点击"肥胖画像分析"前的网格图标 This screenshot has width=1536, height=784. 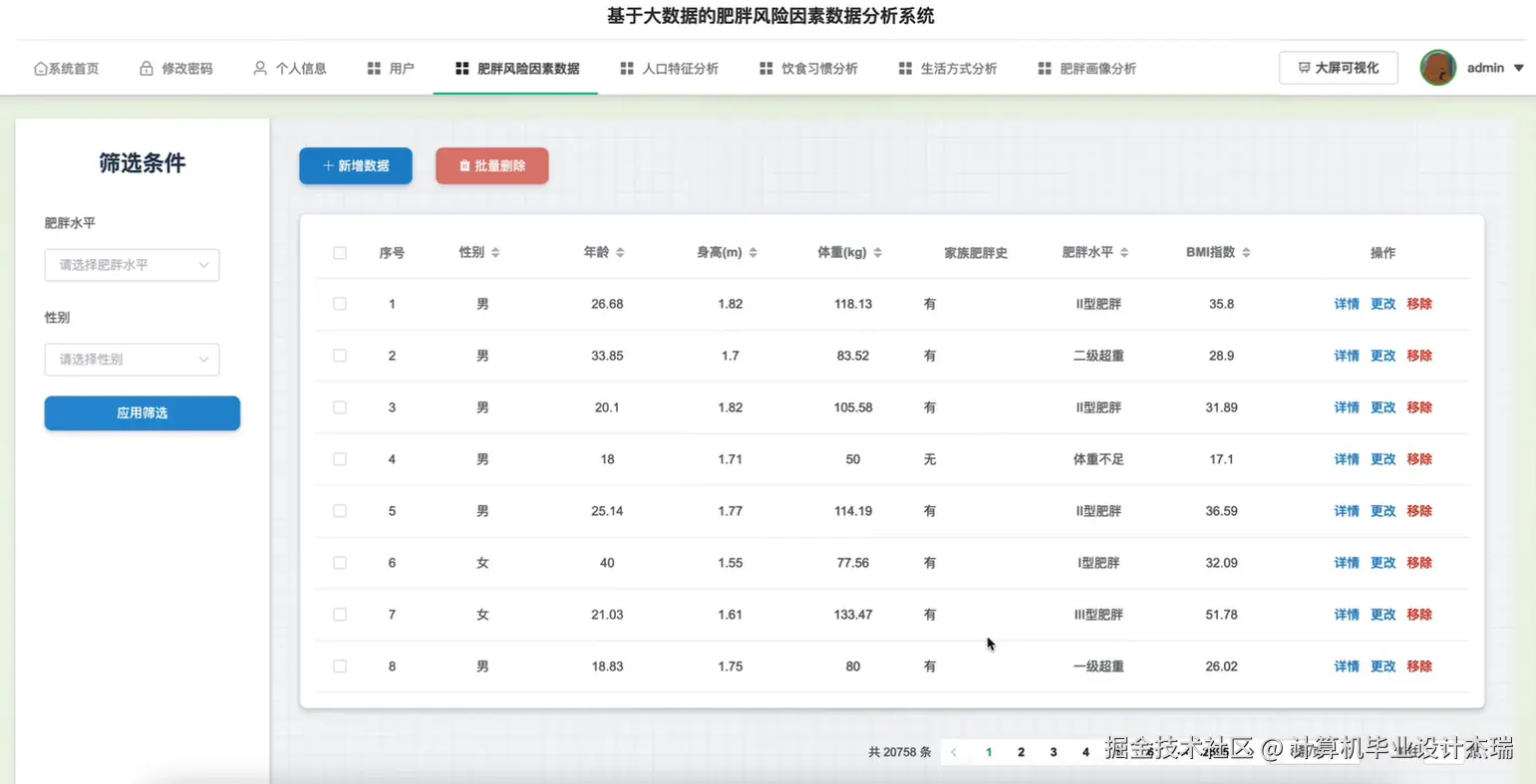coord(1044,68)
